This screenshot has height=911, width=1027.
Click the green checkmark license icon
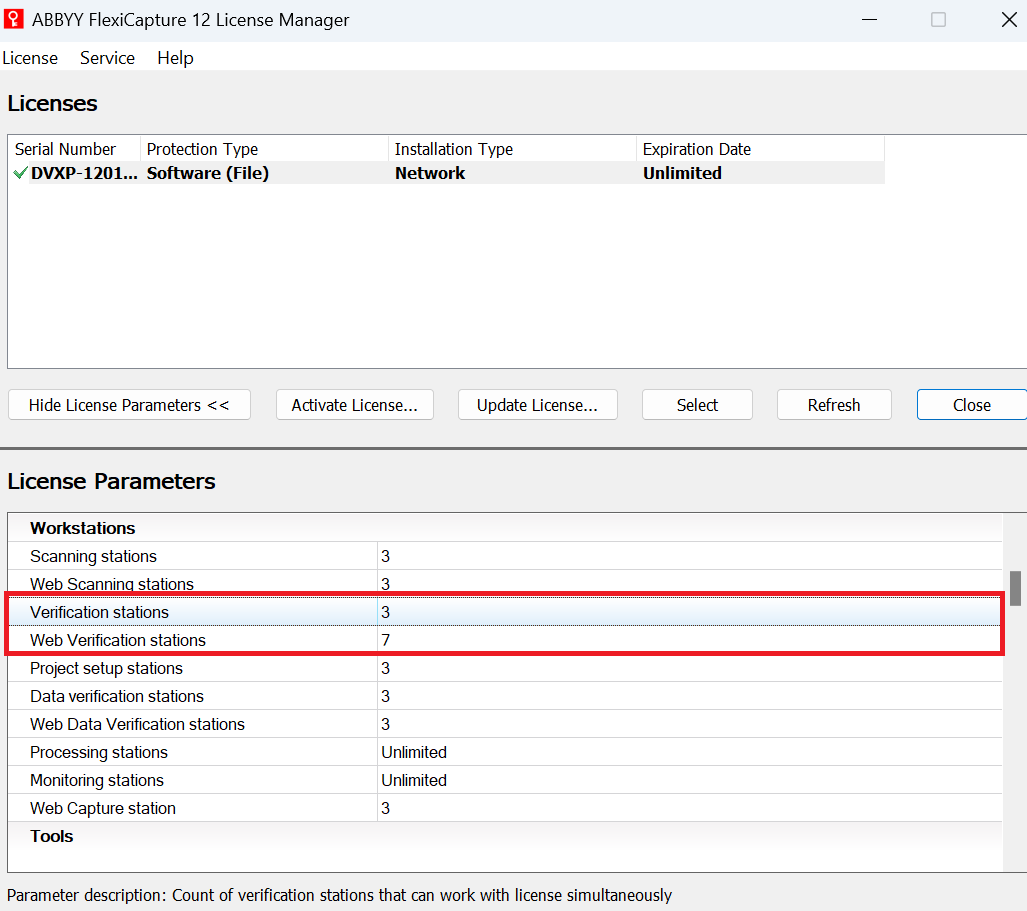coord(20,173)
